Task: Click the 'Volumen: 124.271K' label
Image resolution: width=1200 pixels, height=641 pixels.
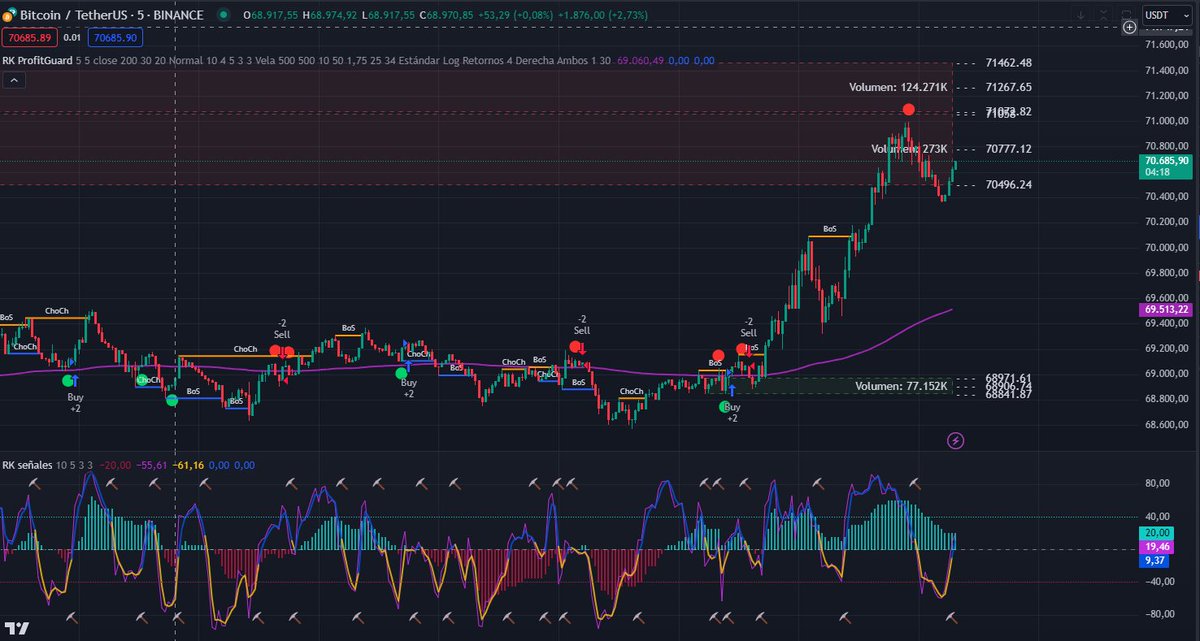Action: pyautogui.click(x=898, y=87)
